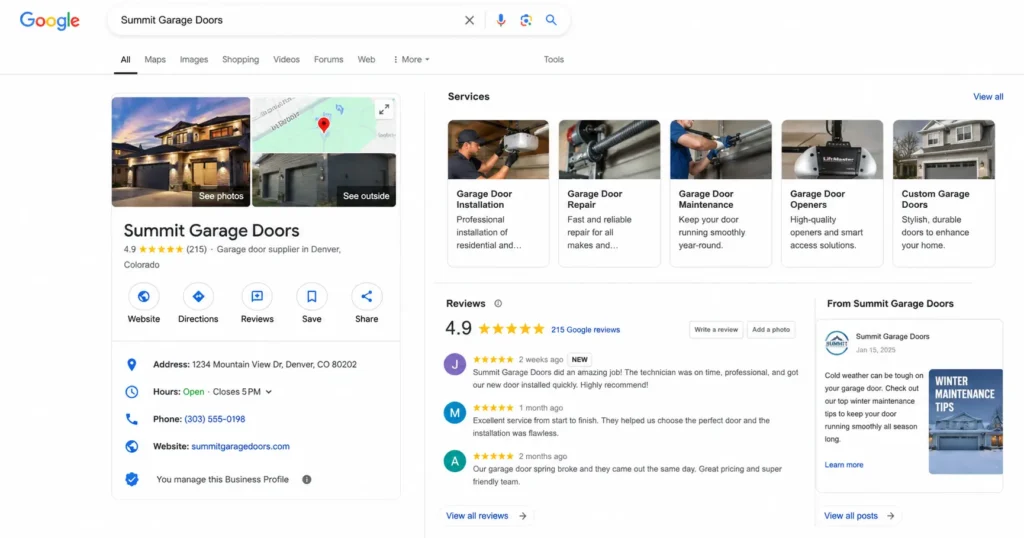Open See photos house thumbnail

tap(181, 152)
